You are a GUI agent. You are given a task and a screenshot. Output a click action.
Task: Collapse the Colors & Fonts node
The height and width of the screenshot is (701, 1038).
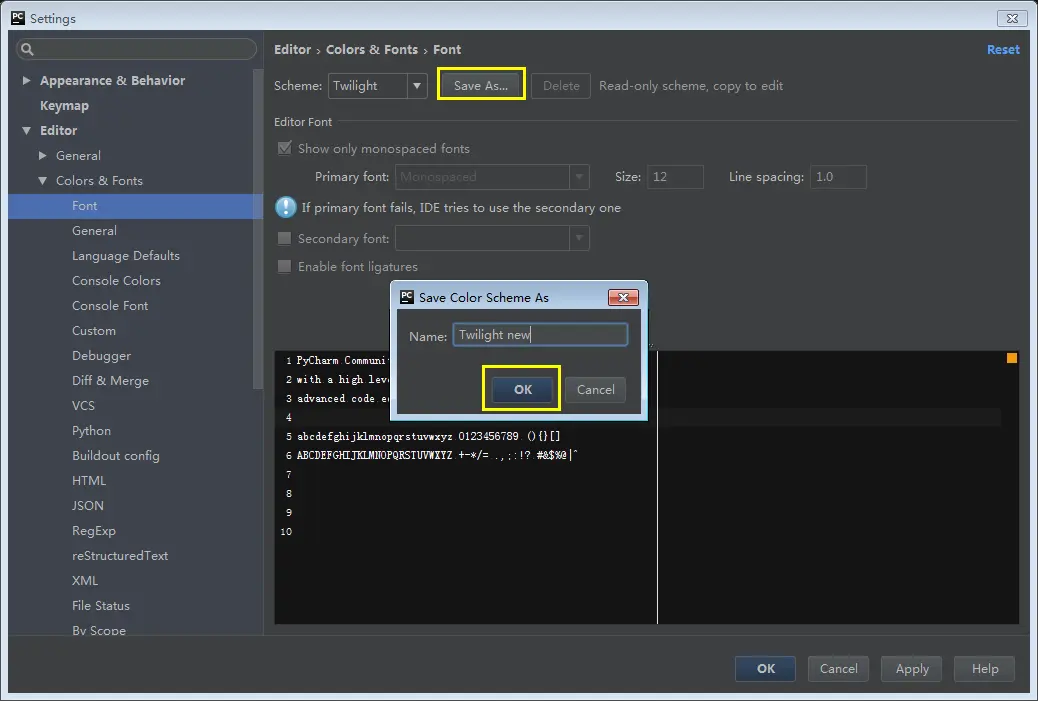(x=42, y=181)
